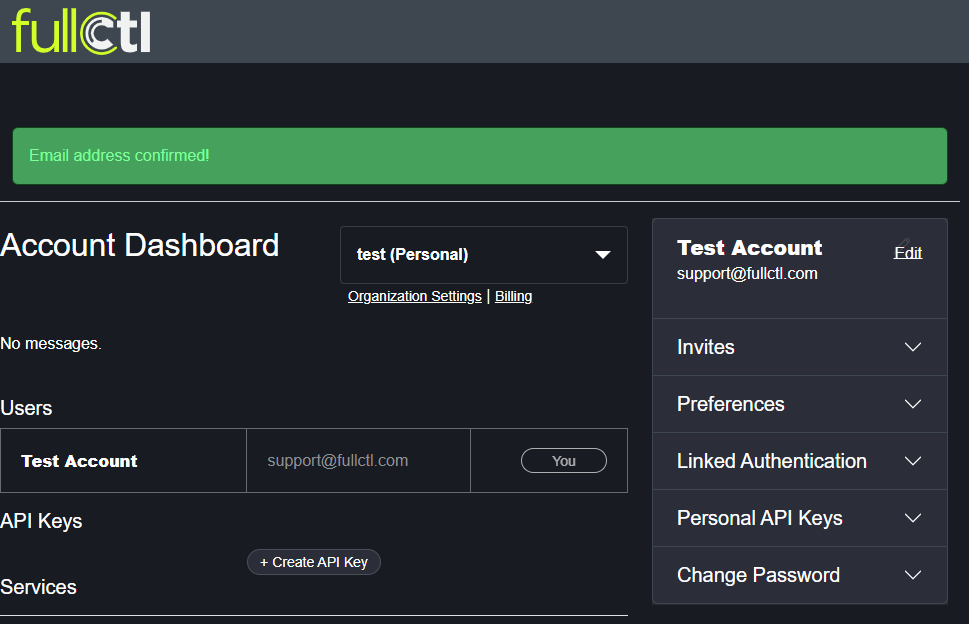
Task: Click the API Keys section heading
Action: (x=41, y=521)
